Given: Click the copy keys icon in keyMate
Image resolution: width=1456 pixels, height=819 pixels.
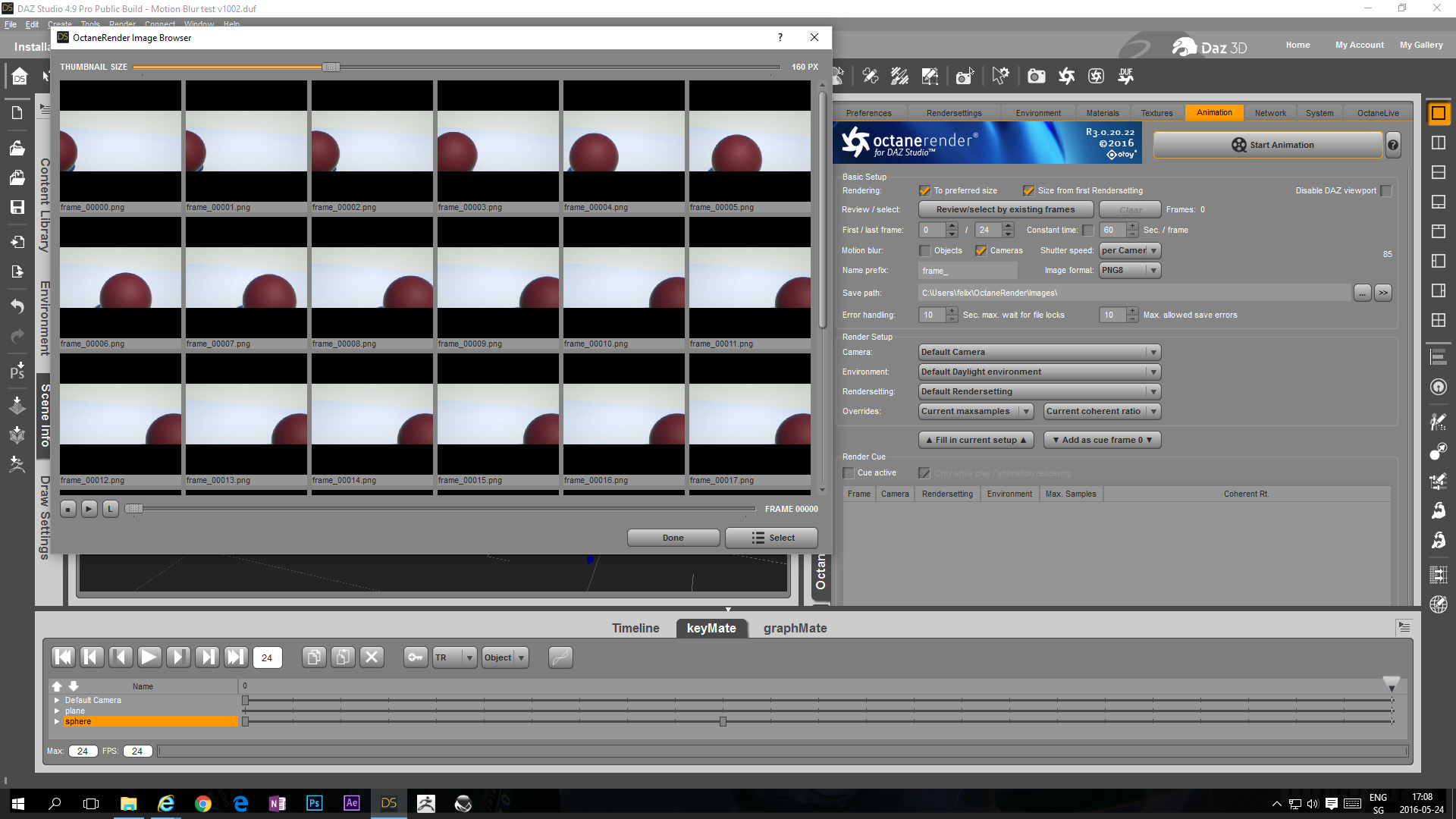Looking at the screenshot, I should [x=314, y=657].
